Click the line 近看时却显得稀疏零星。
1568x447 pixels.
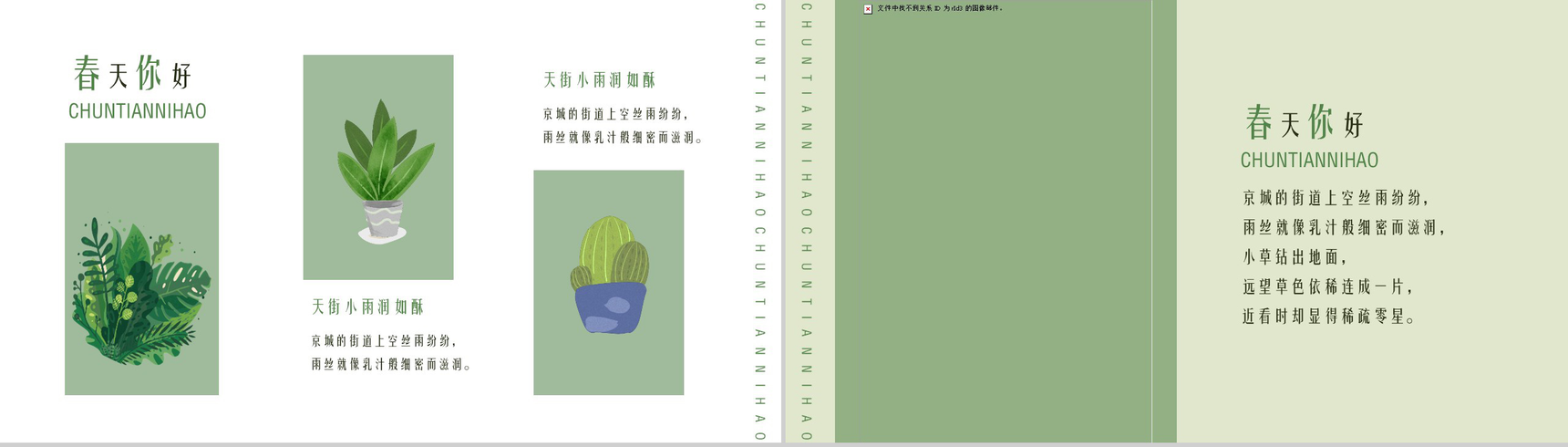click(1330, 317)
